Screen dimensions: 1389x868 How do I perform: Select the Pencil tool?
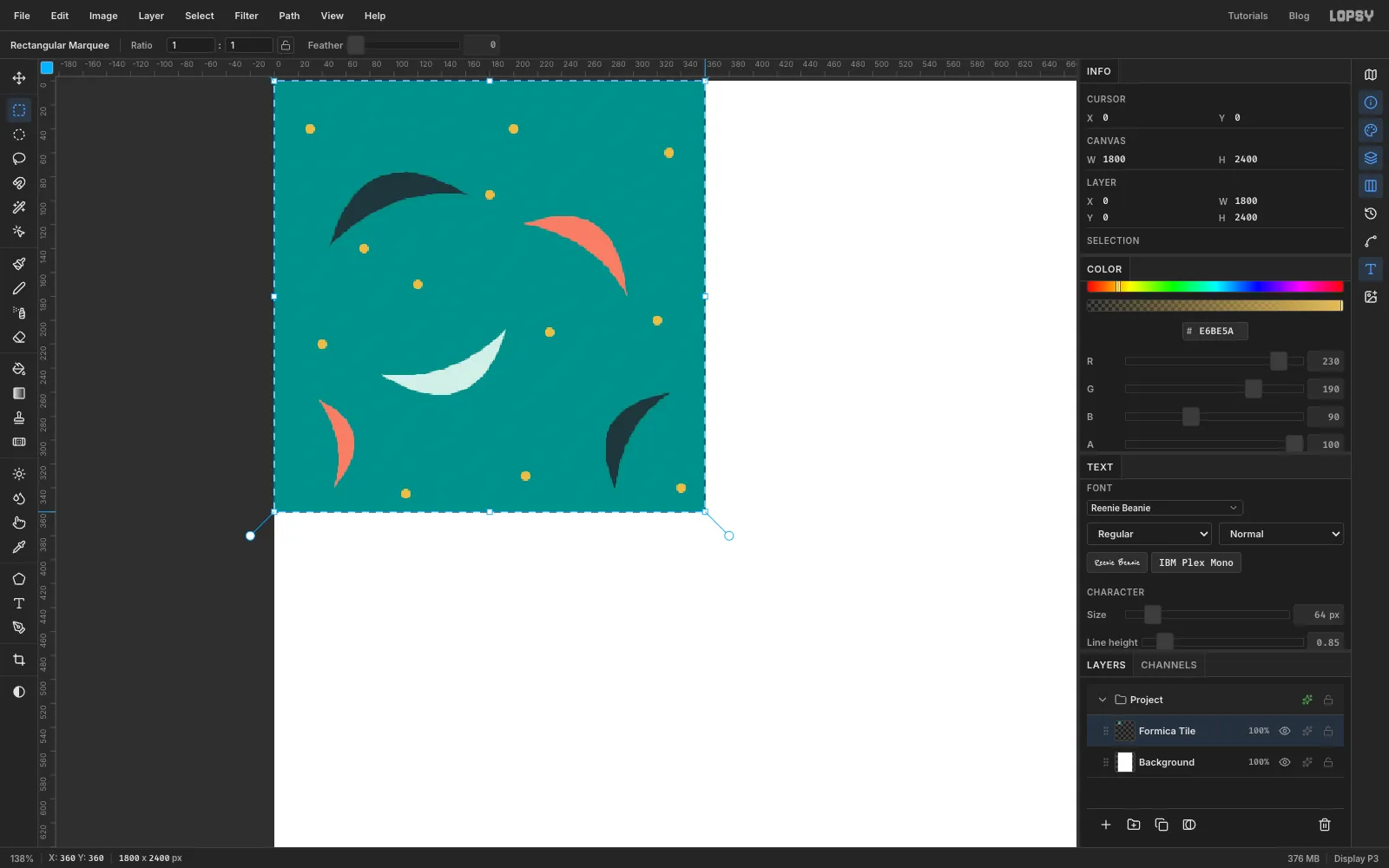[x=19, y=288]
